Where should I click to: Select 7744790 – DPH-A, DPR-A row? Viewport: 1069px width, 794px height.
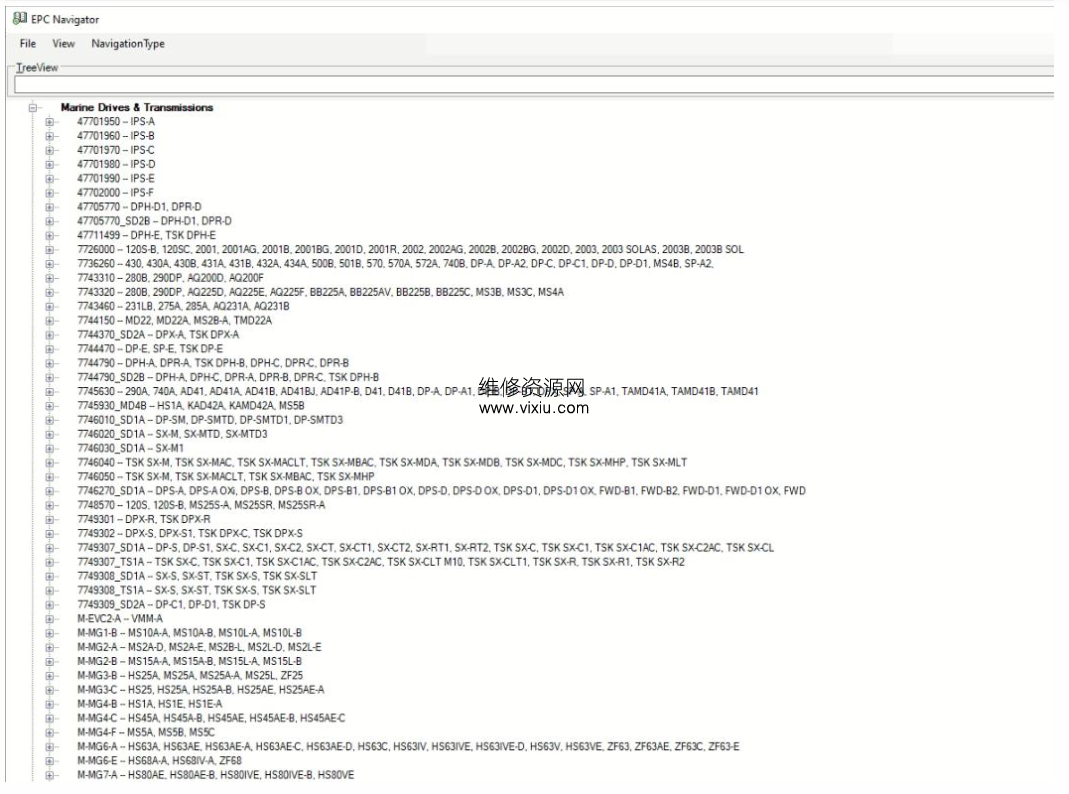(x=213, y=363)
